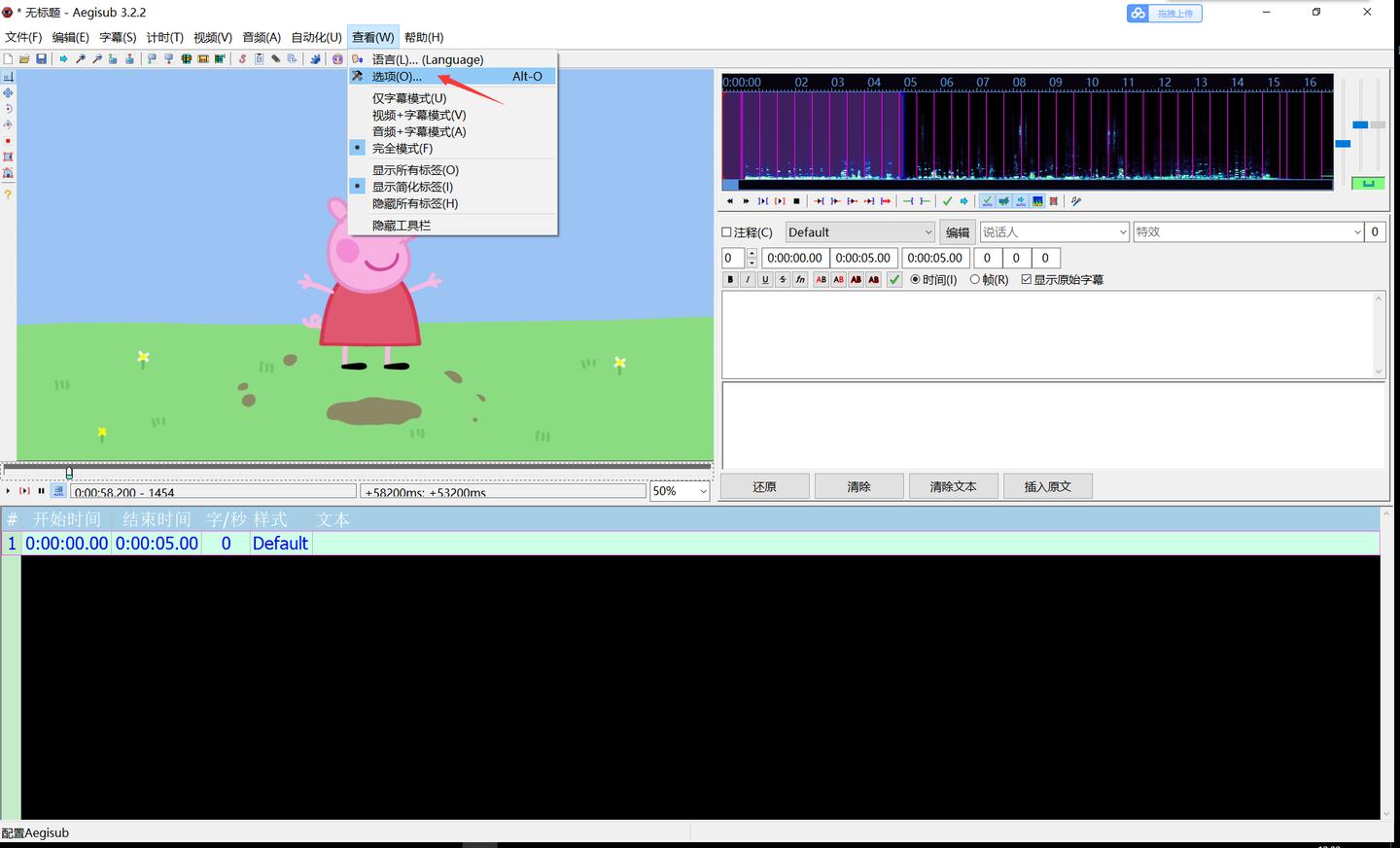Expand the 特效 effect dropdown

1357,232
